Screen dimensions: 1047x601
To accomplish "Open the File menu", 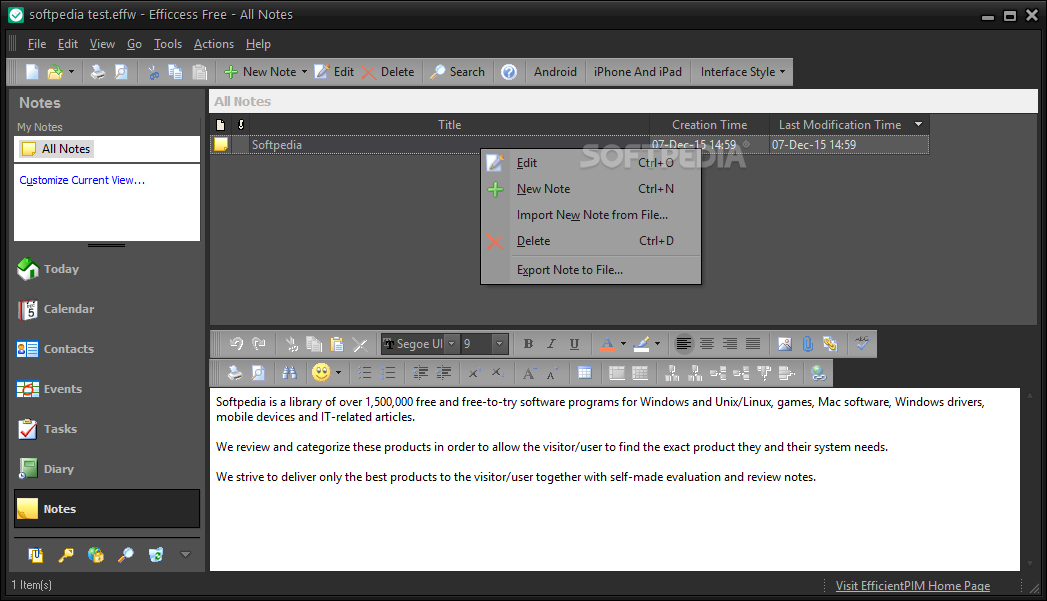I will (37, 44).
